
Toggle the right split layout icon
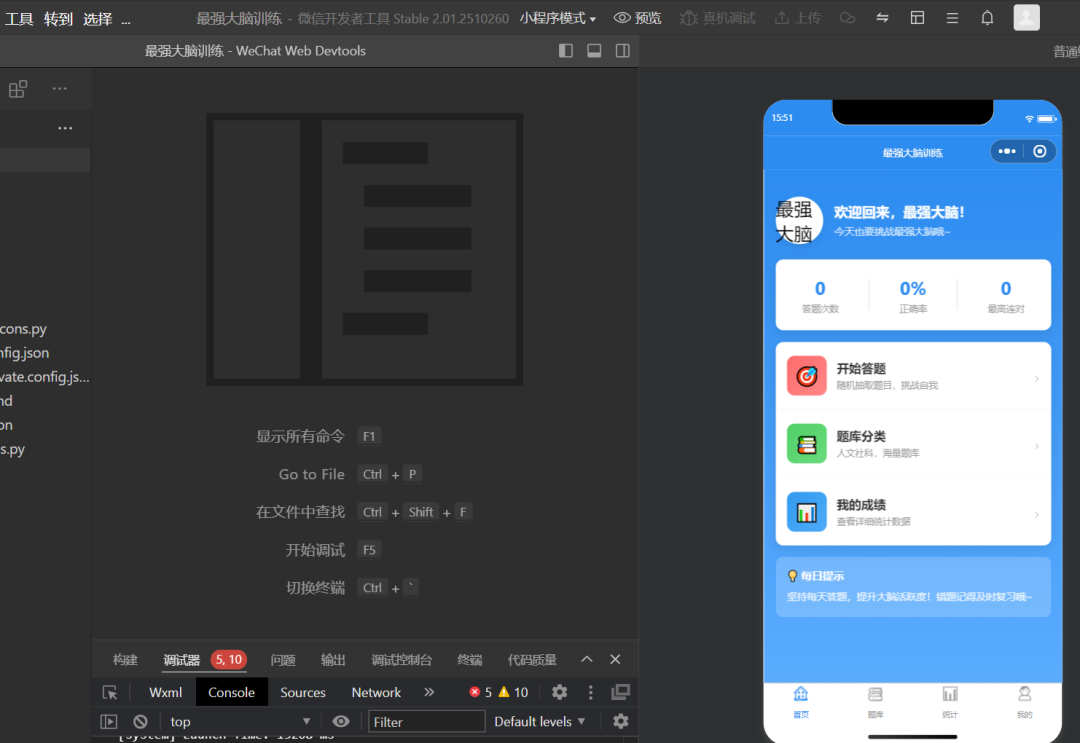(x=623, y=51)
